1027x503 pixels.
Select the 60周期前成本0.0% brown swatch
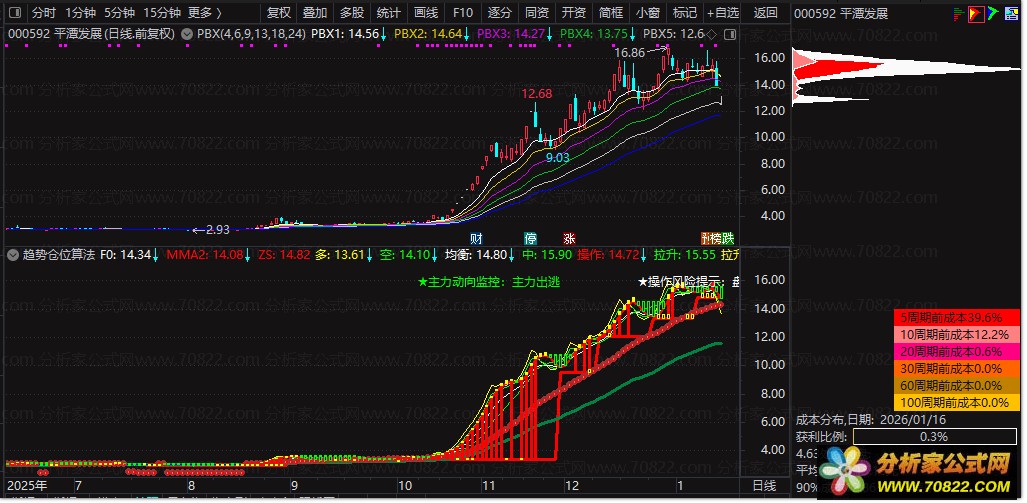click(x=957, y=386)
